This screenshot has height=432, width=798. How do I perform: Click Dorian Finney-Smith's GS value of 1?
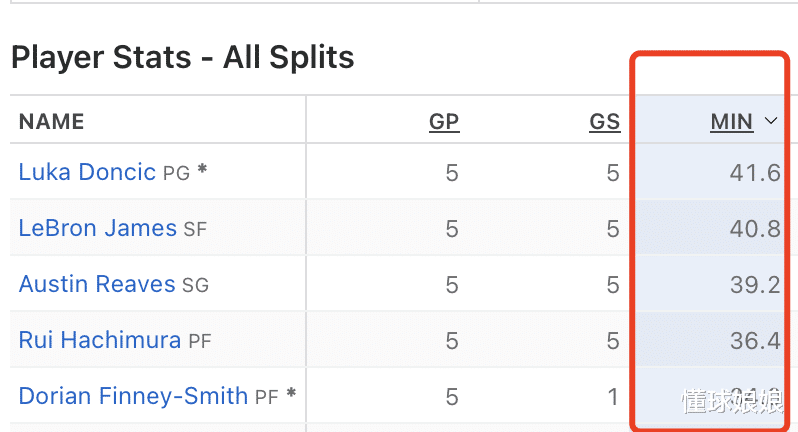click(x=613, y=397)
